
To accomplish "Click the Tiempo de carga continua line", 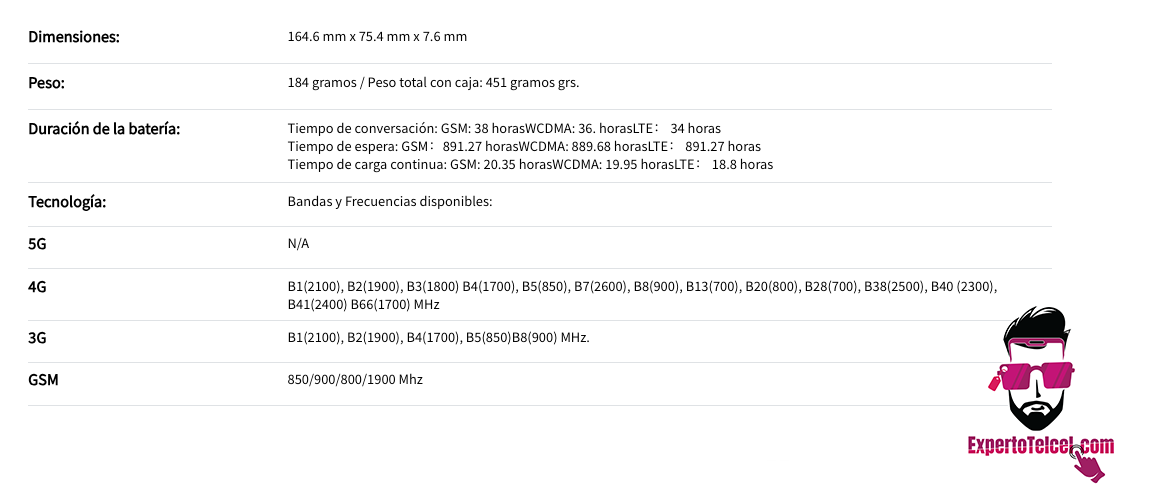I will pos(531,164).
